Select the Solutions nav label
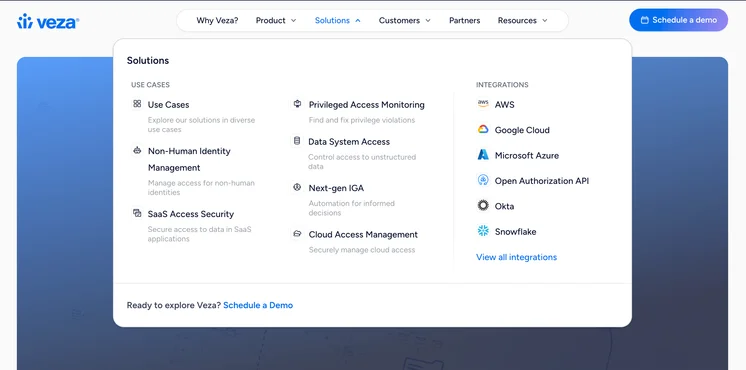 [332, 20]
